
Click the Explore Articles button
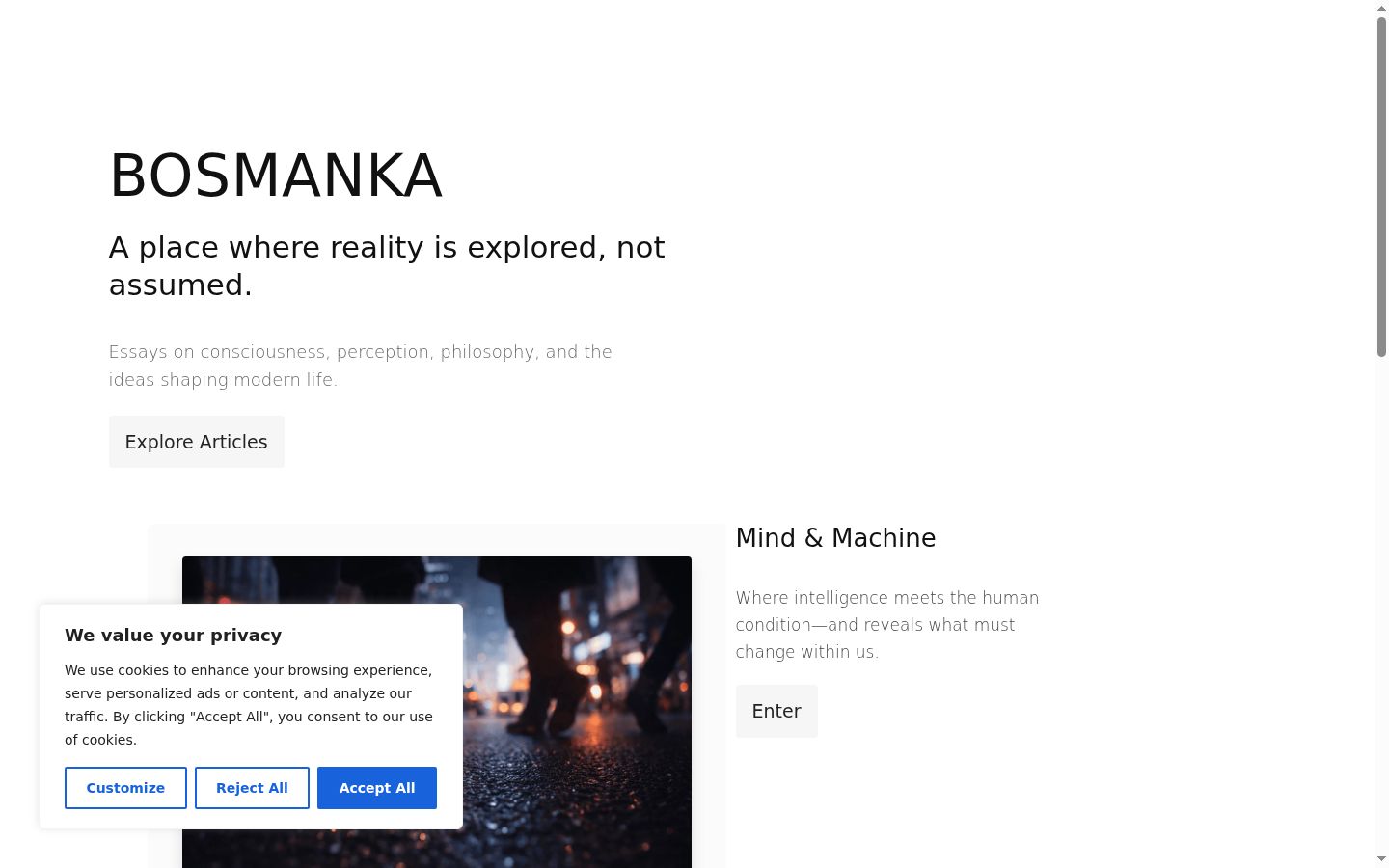[x=196, y=442]
